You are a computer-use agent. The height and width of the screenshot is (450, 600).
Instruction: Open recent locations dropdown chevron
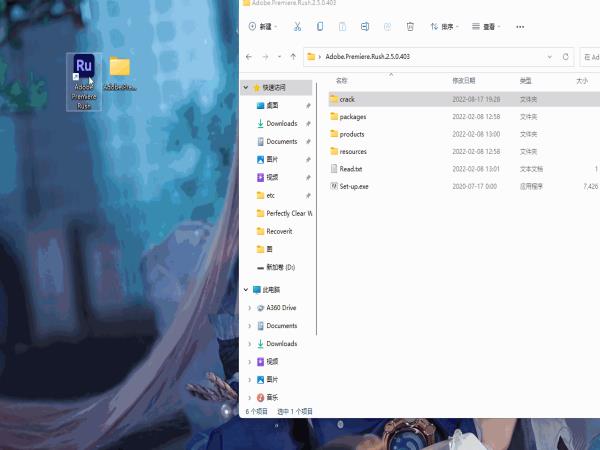point(279,57)
